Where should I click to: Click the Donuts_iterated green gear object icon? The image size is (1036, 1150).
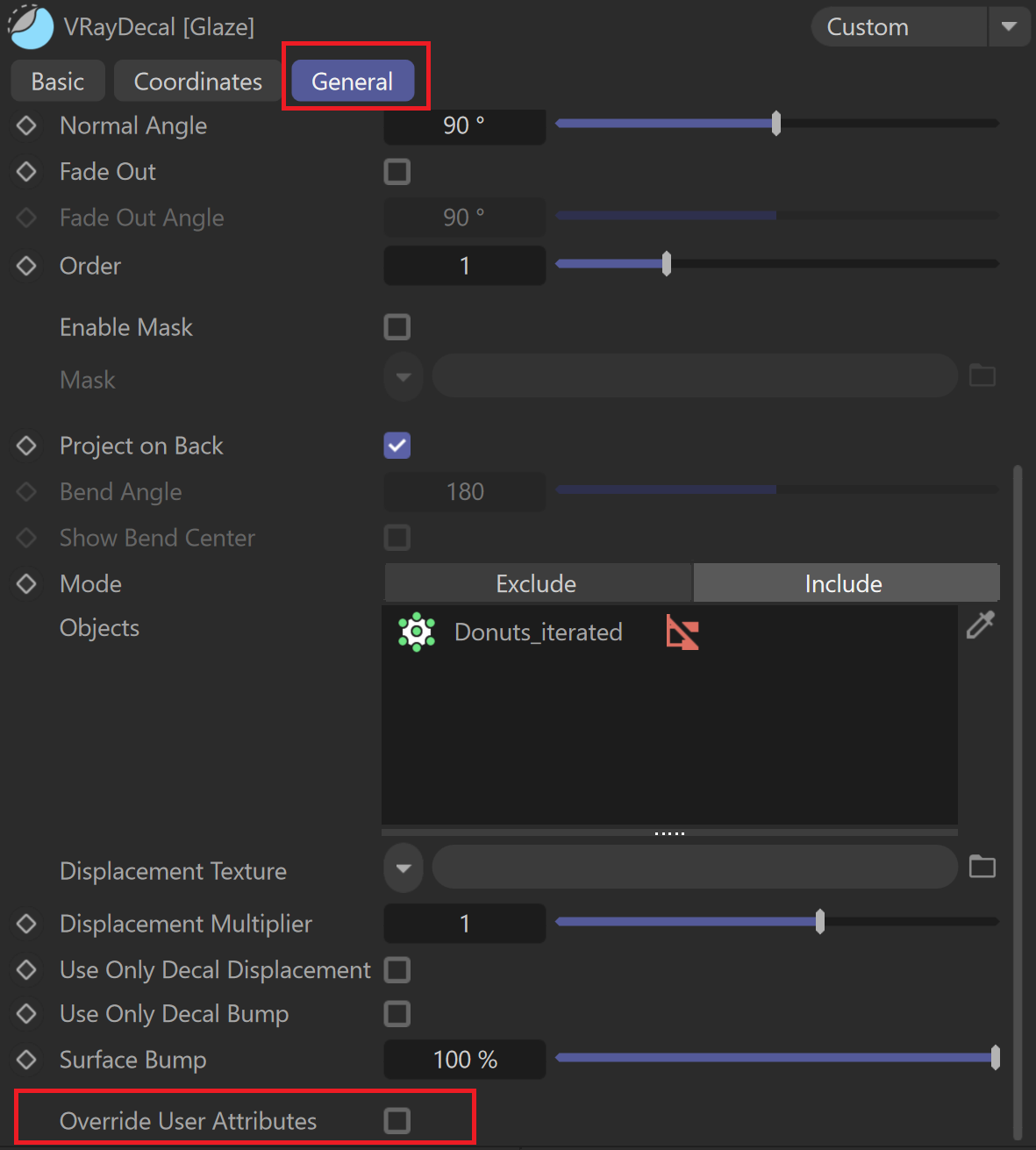pos(417,632)
